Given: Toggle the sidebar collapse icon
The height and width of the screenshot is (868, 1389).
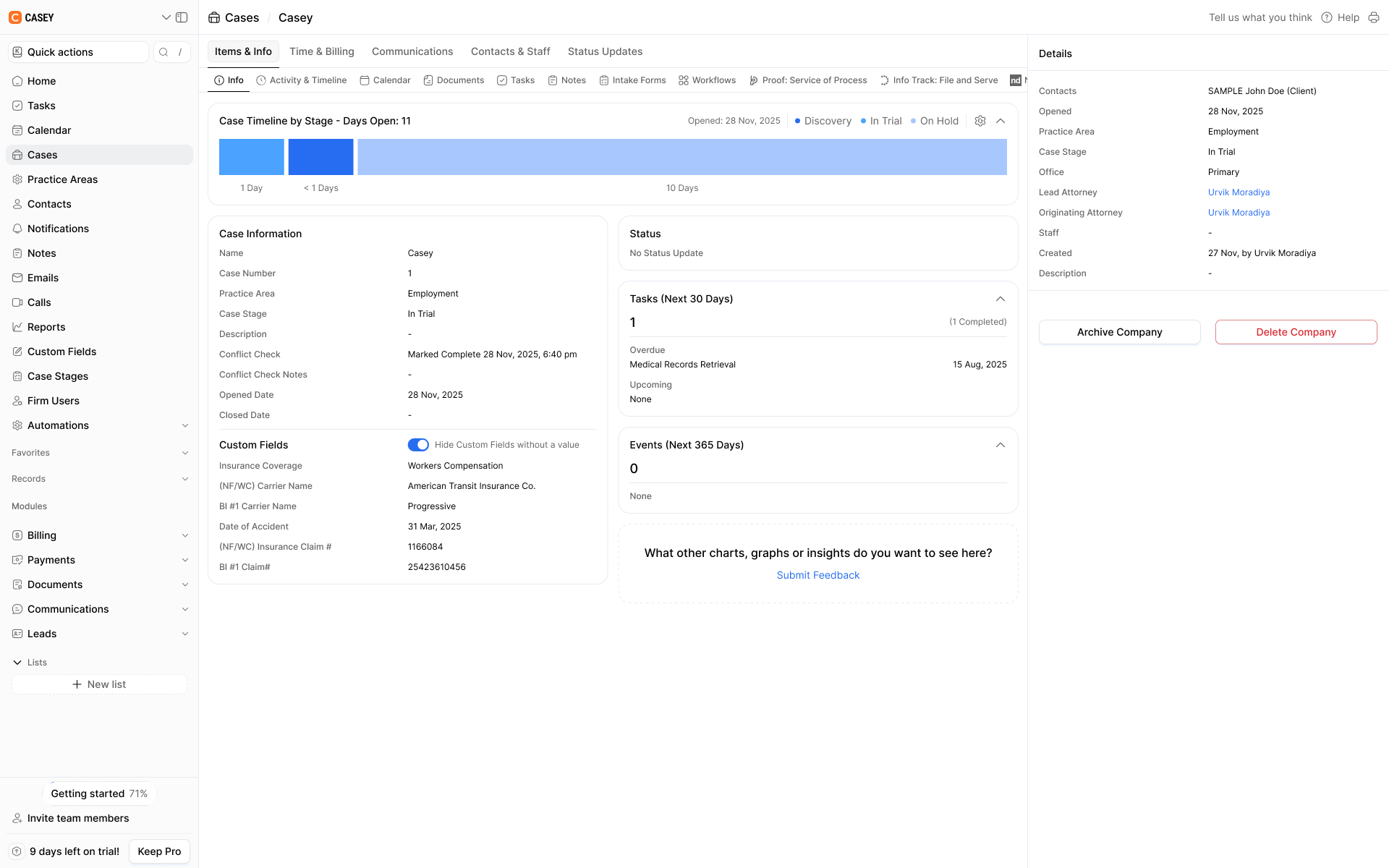Looking at the screenshot, I should coord(182,17).
